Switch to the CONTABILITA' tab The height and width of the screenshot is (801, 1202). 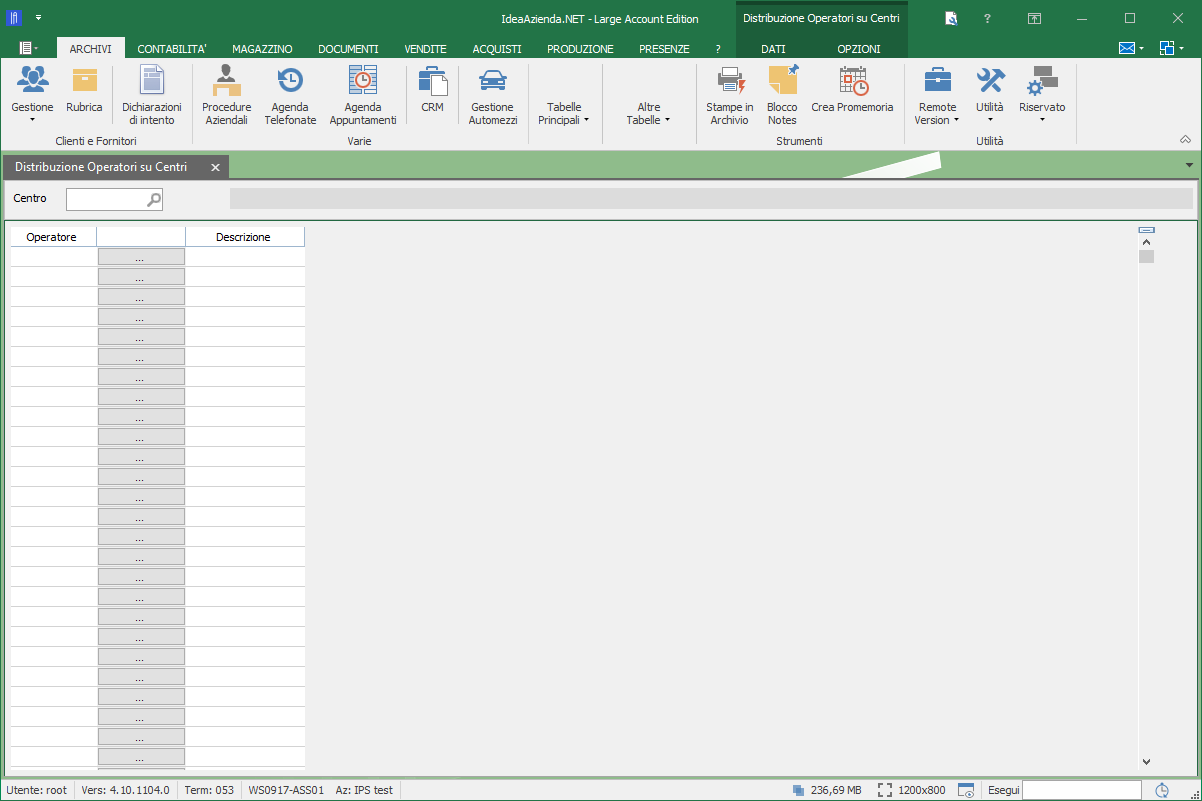[172, 48]
